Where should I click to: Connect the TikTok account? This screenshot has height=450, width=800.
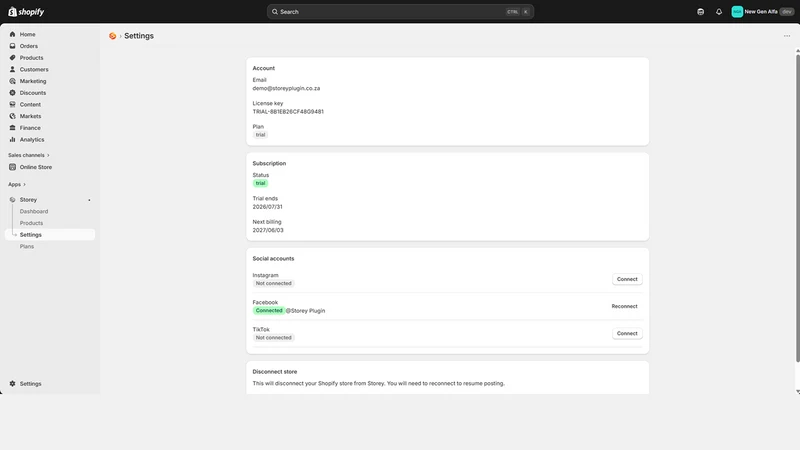[627, 333]
